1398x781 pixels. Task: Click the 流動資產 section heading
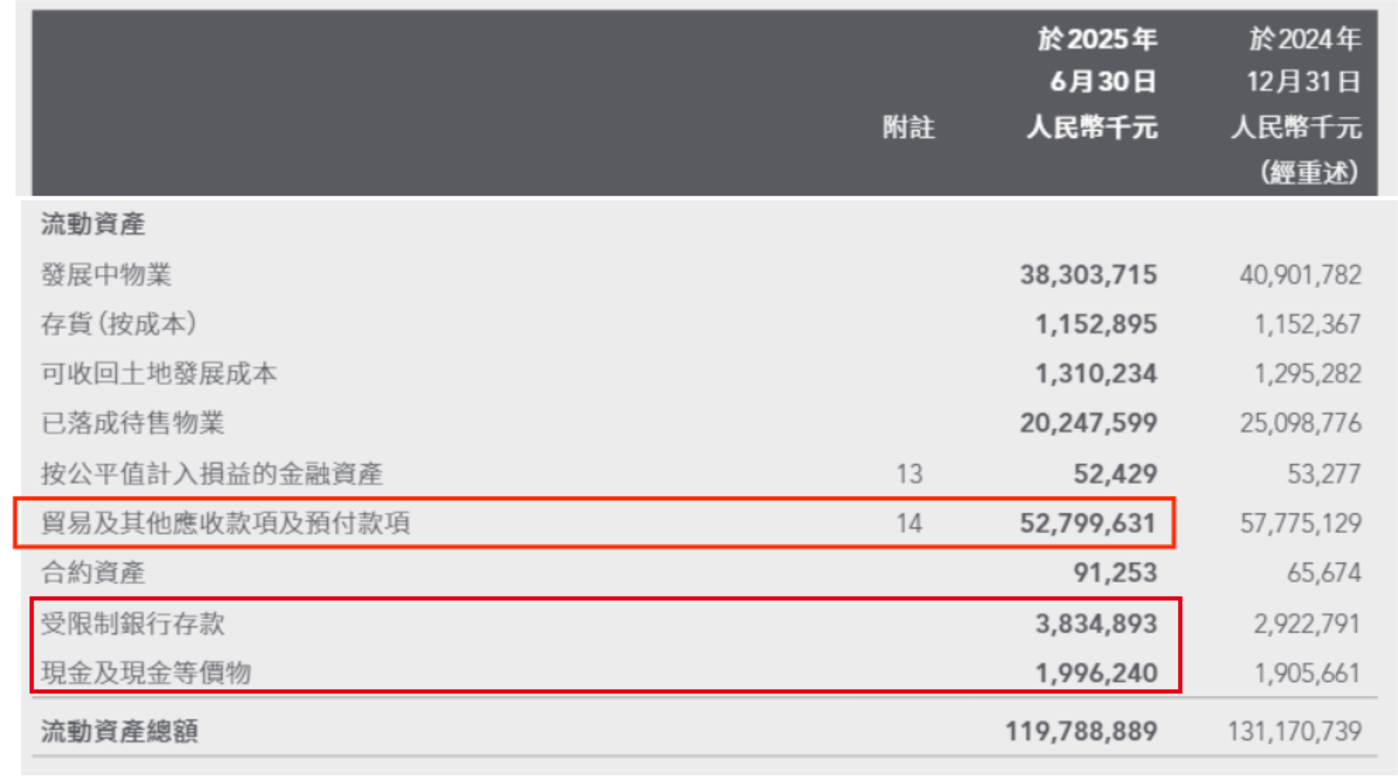(x=93, y=225)
